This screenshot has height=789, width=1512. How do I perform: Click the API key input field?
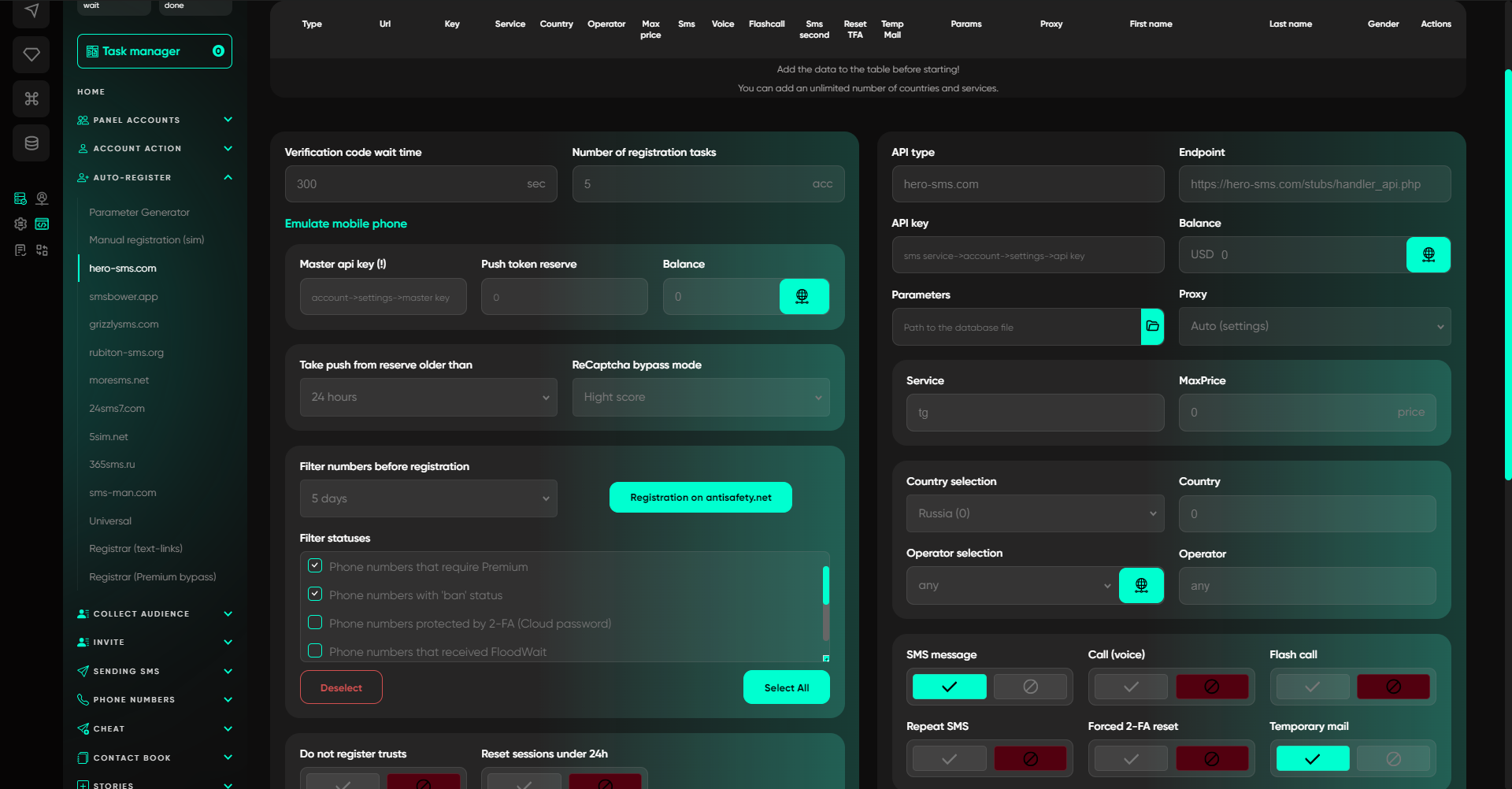click(x=1028, y=255)
